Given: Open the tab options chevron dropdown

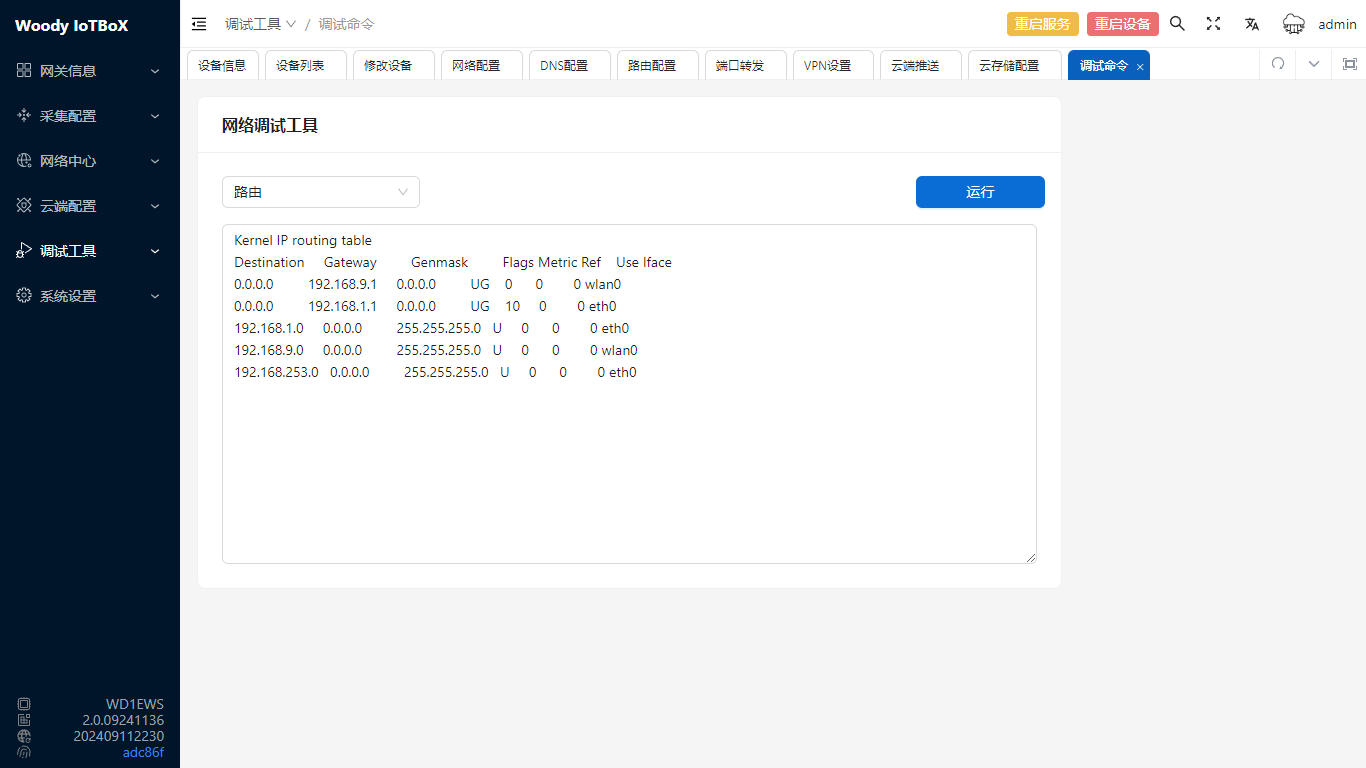Looking at the screenshot, I should pyautogui.click(x=1314, y=64).
